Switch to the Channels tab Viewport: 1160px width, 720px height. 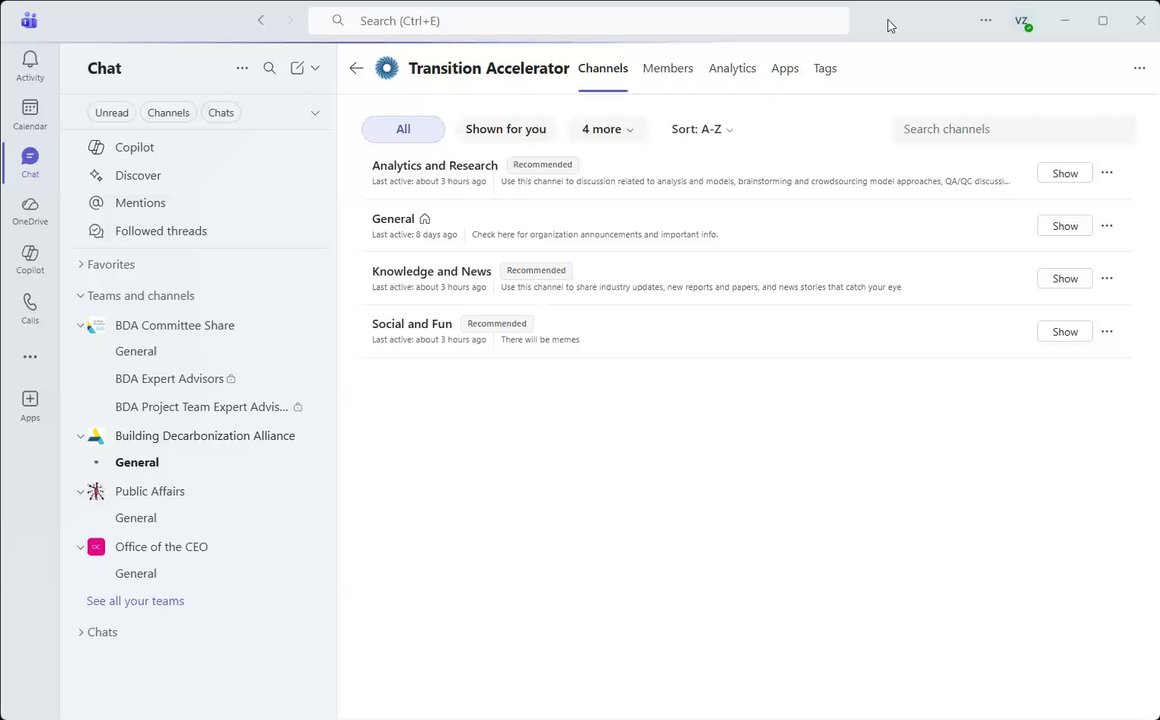point(603,68)
